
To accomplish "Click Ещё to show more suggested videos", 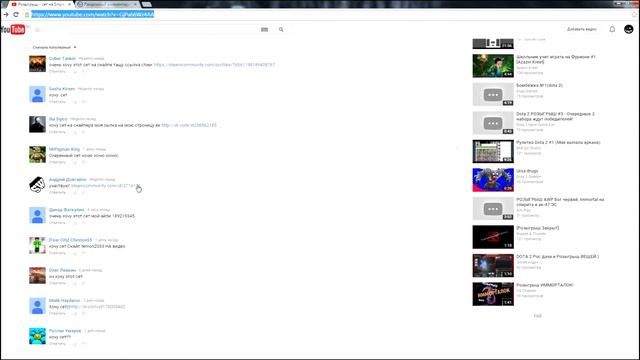I will point(538,316).
